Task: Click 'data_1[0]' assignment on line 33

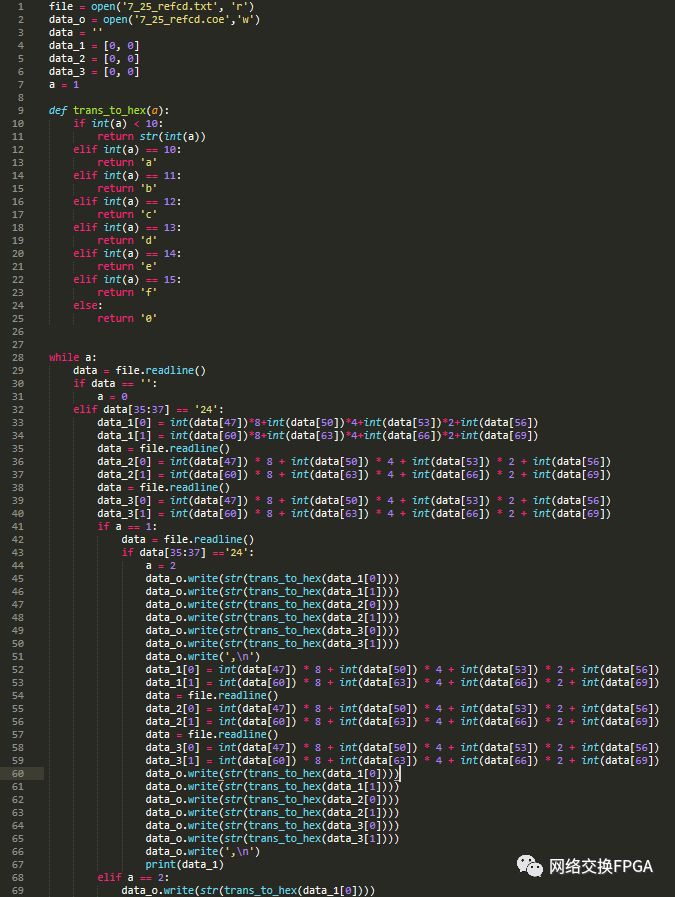Action: click(x=317, y=423)
